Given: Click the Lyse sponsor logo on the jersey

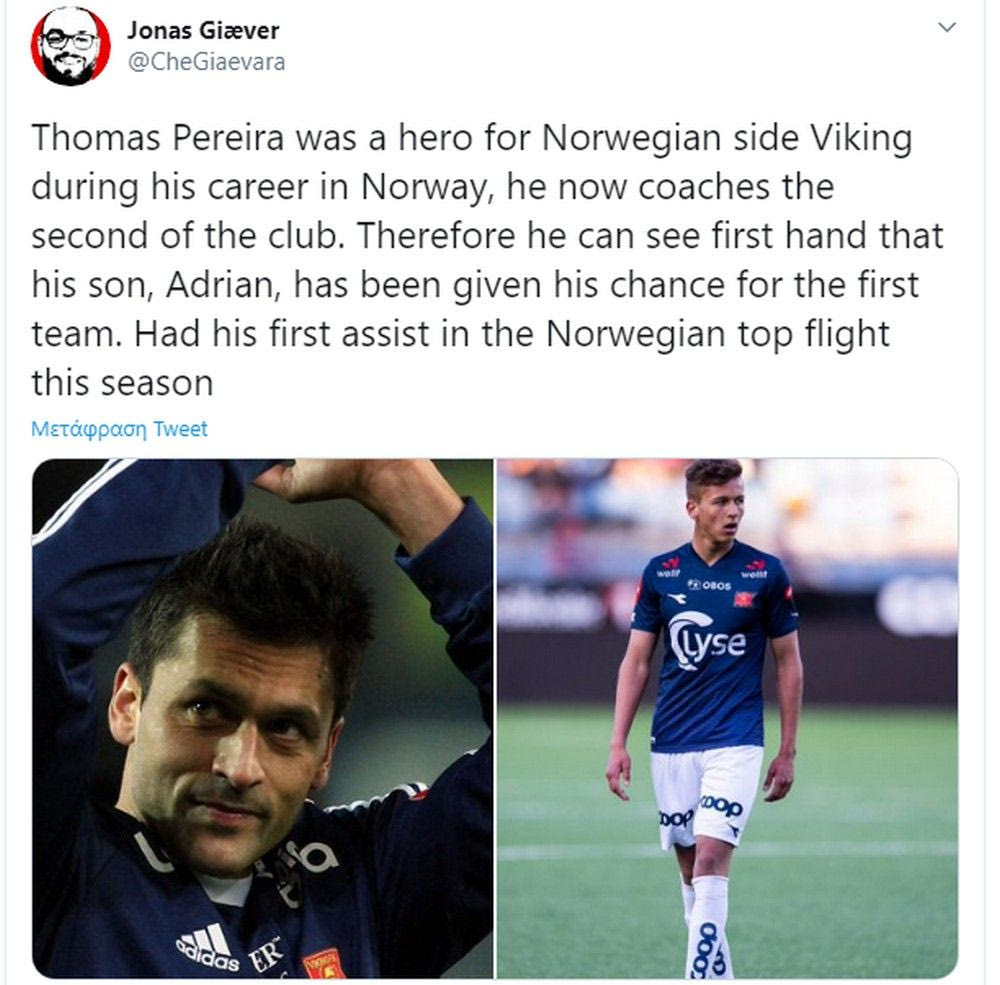Looking at the screenshot, I should click(707, 641).
